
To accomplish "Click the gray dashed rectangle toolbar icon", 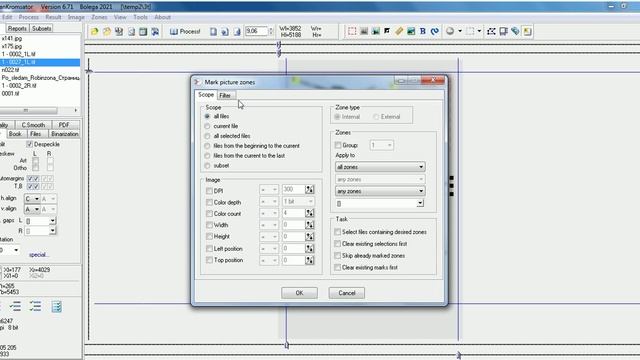I will click(x=470, y=31).
